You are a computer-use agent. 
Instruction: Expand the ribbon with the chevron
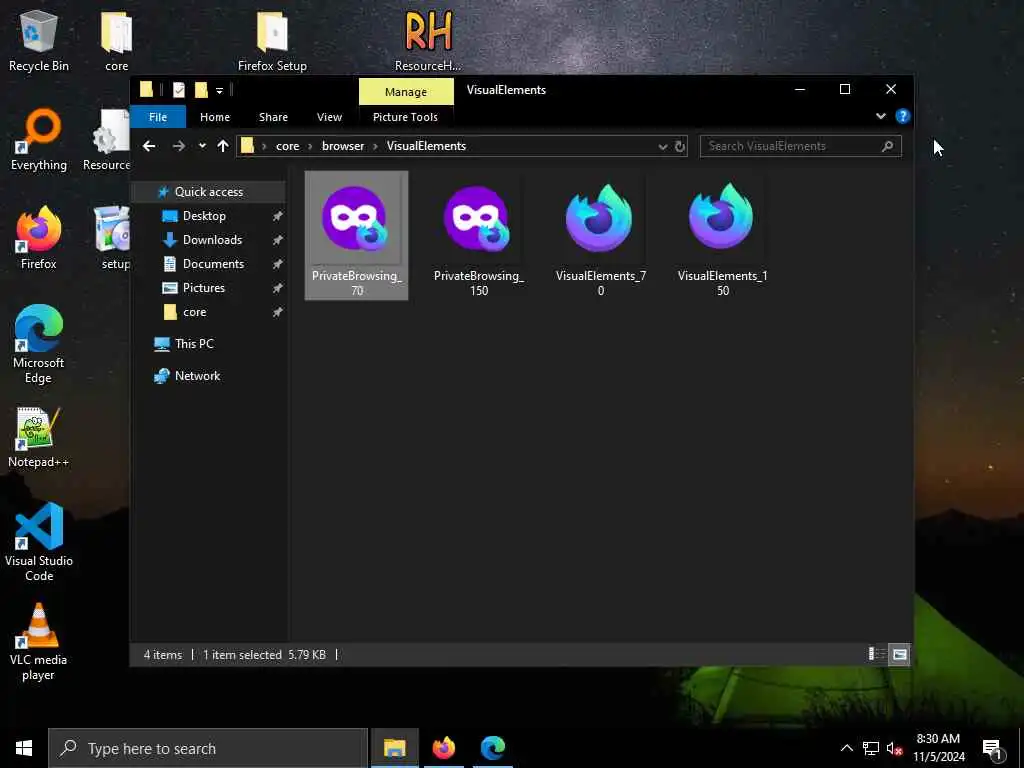(x=880, y=116)
